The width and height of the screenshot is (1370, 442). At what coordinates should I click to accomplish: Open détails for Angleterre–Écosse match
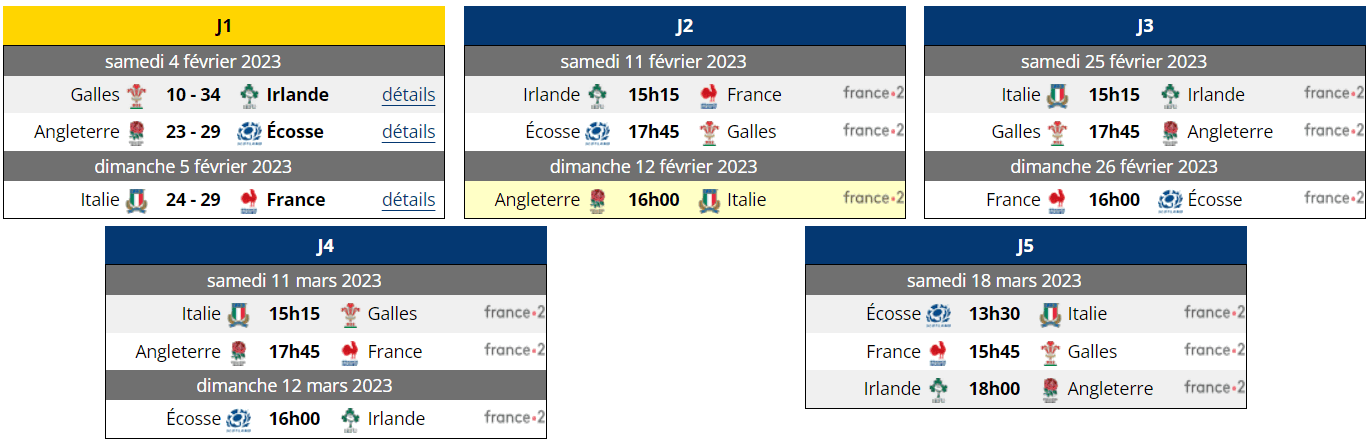tap(408, 132)
